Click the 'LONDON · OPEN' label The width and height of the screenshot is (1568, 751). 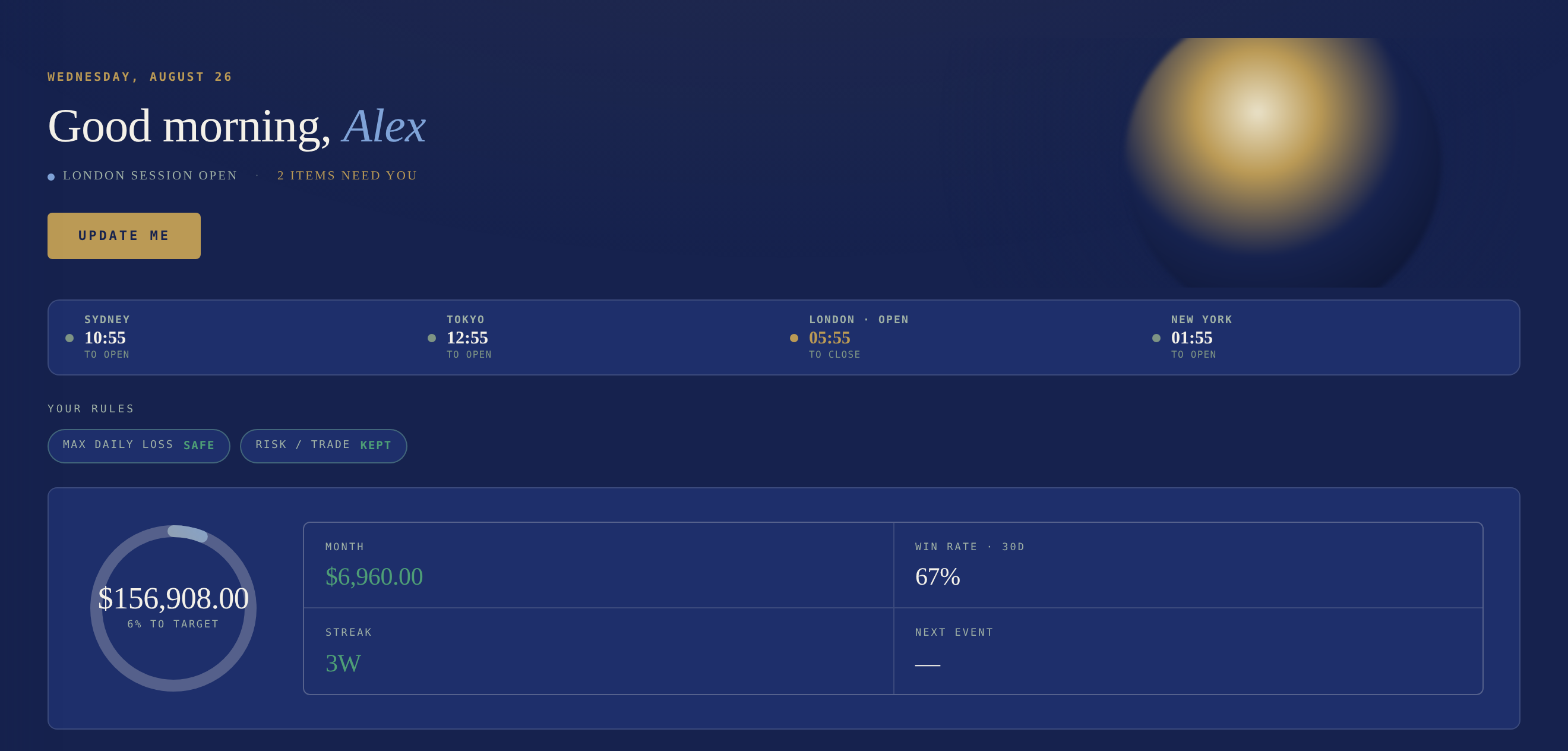pos(858,320)
